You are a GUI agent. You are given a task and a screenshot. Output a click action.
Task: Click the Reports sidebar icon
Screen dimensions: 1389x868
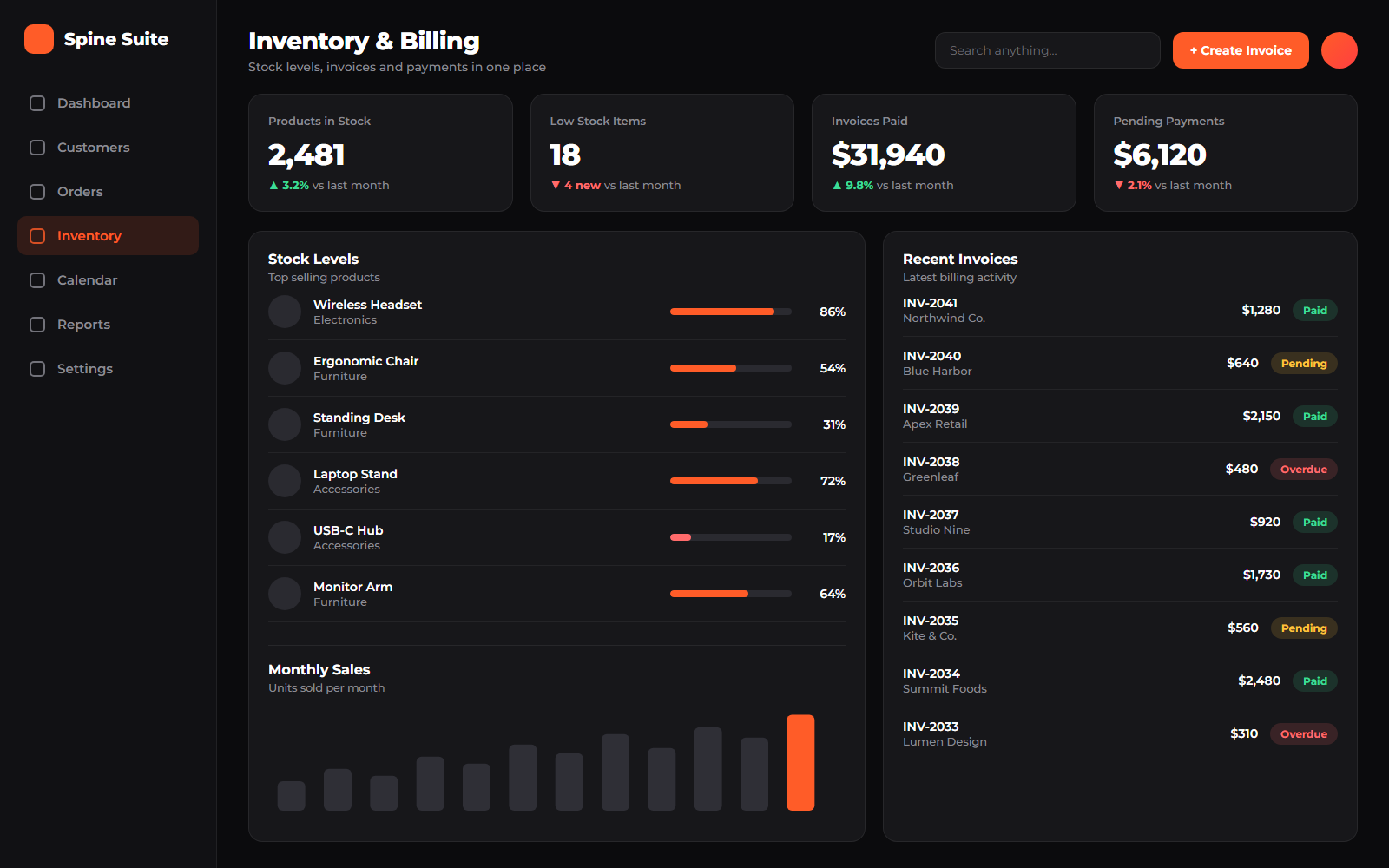coord(37,325)
